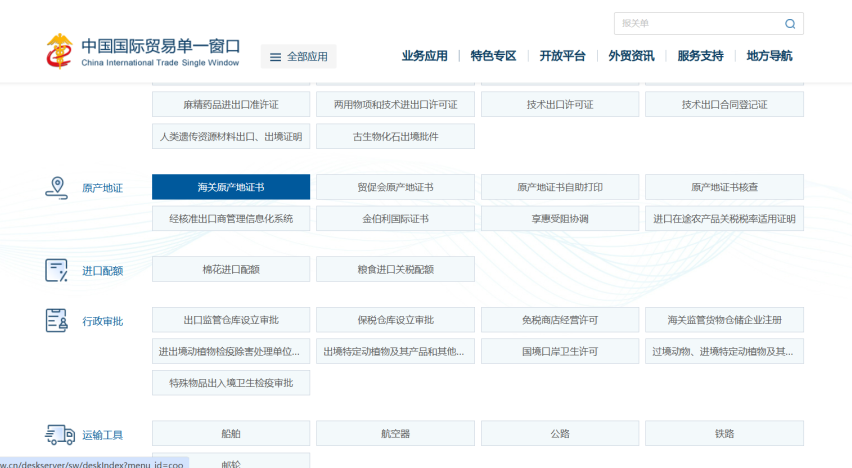Choose 特殊物品出入境卫生检疫审批
The height and width of the screenshot is (468, 852).
[231, 383]
